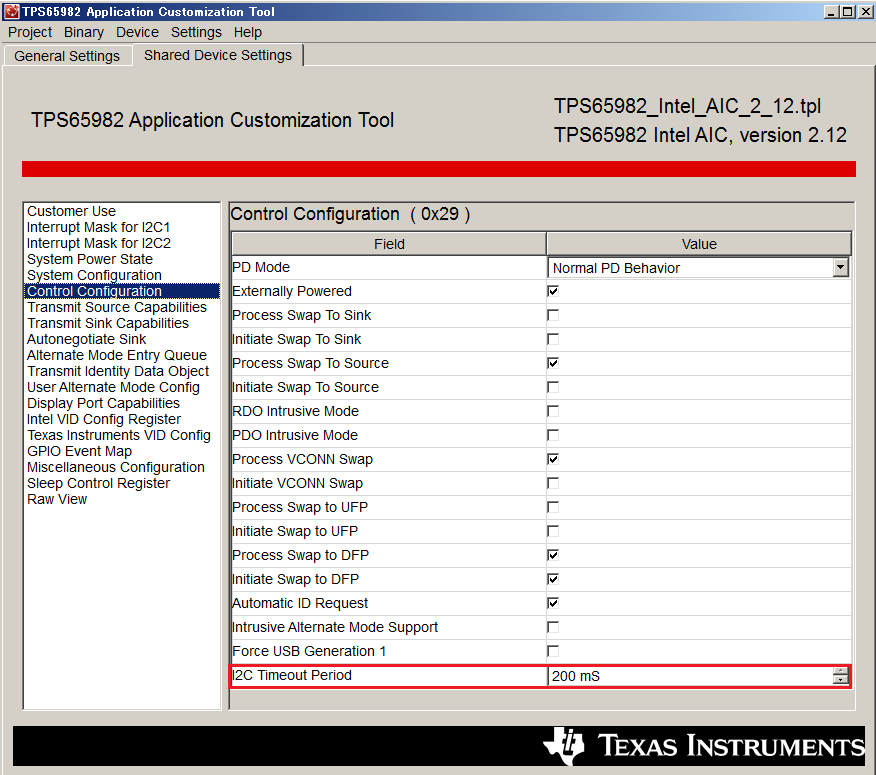The height and width of the screenshot is (775, 876).
Task: Open the Help menu
Action: pyautogui.click(x=247, y=32)
